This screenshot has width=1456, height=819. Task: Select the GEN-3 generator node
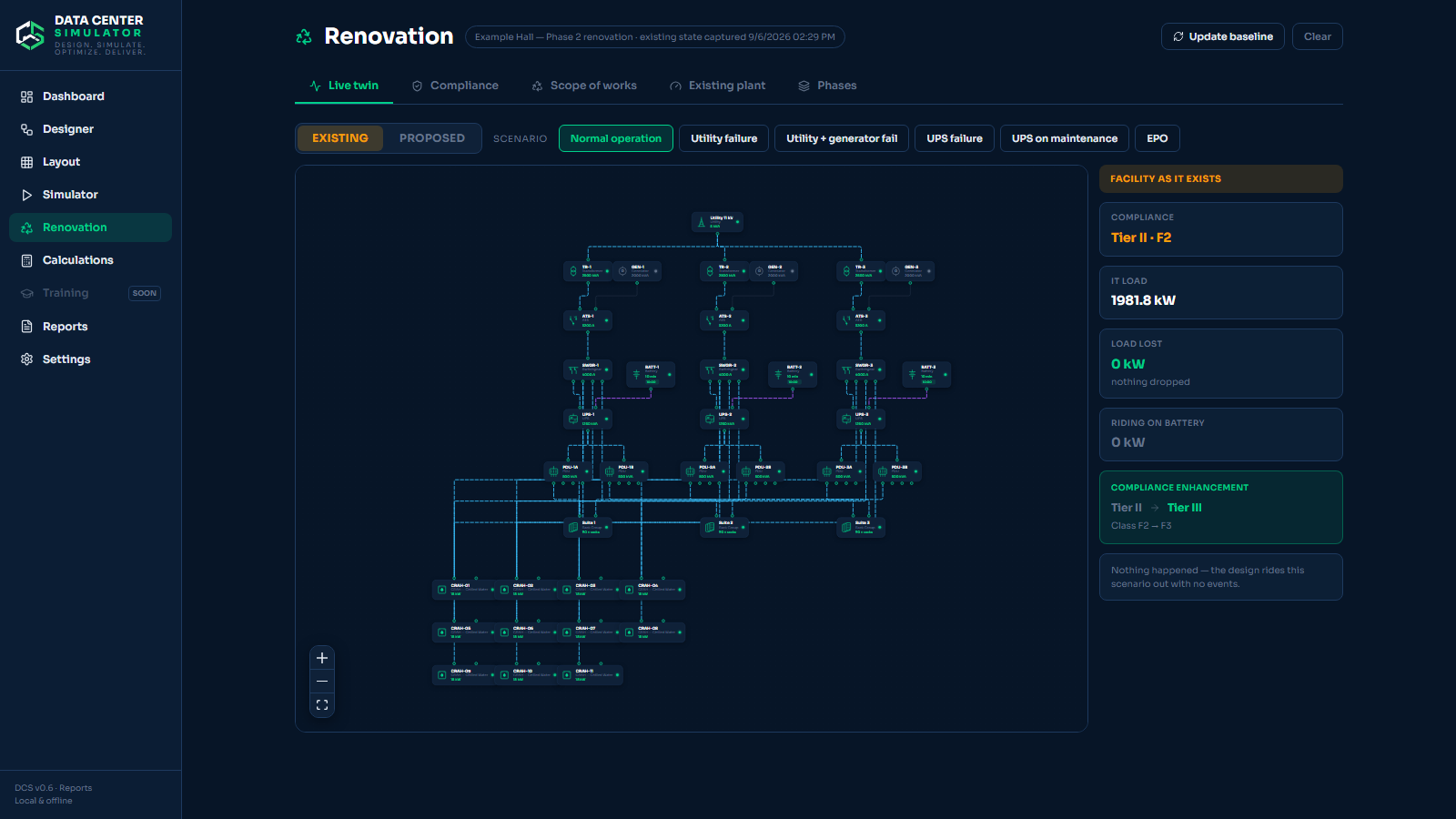(910, 271)
